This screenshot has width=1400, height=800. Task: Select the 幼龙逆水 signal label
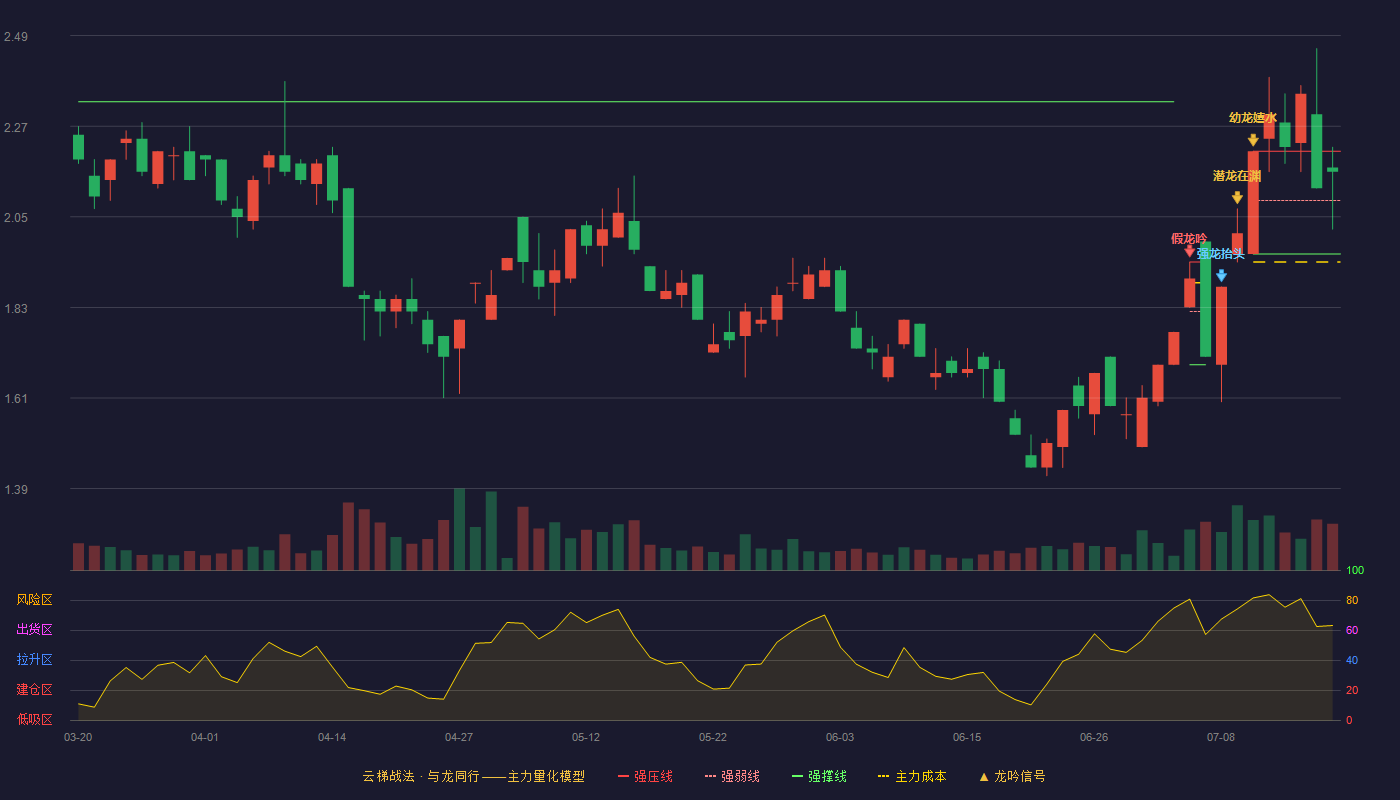tap(1253, 118)
